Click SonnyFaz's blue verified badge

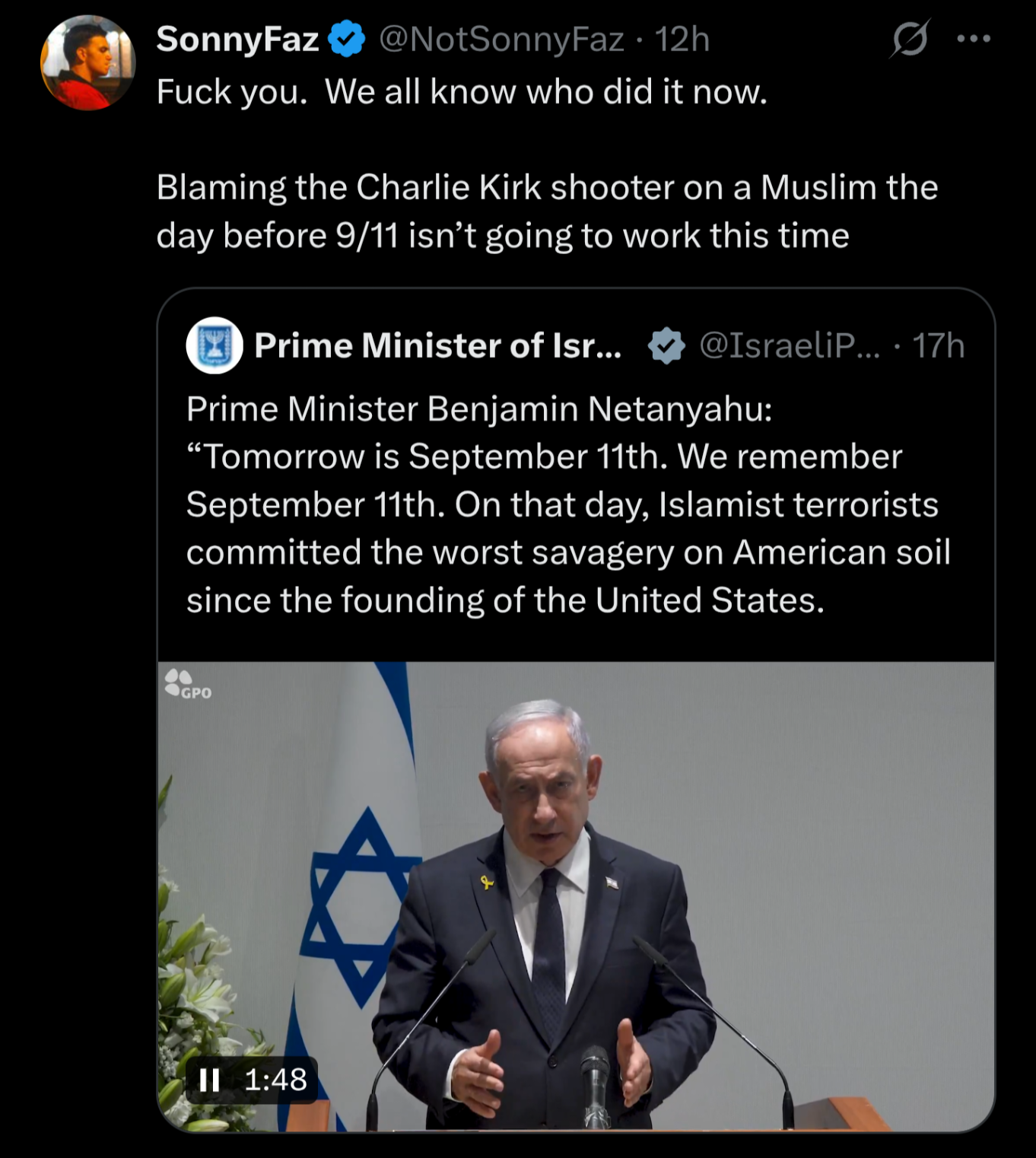tap(347, 40)
